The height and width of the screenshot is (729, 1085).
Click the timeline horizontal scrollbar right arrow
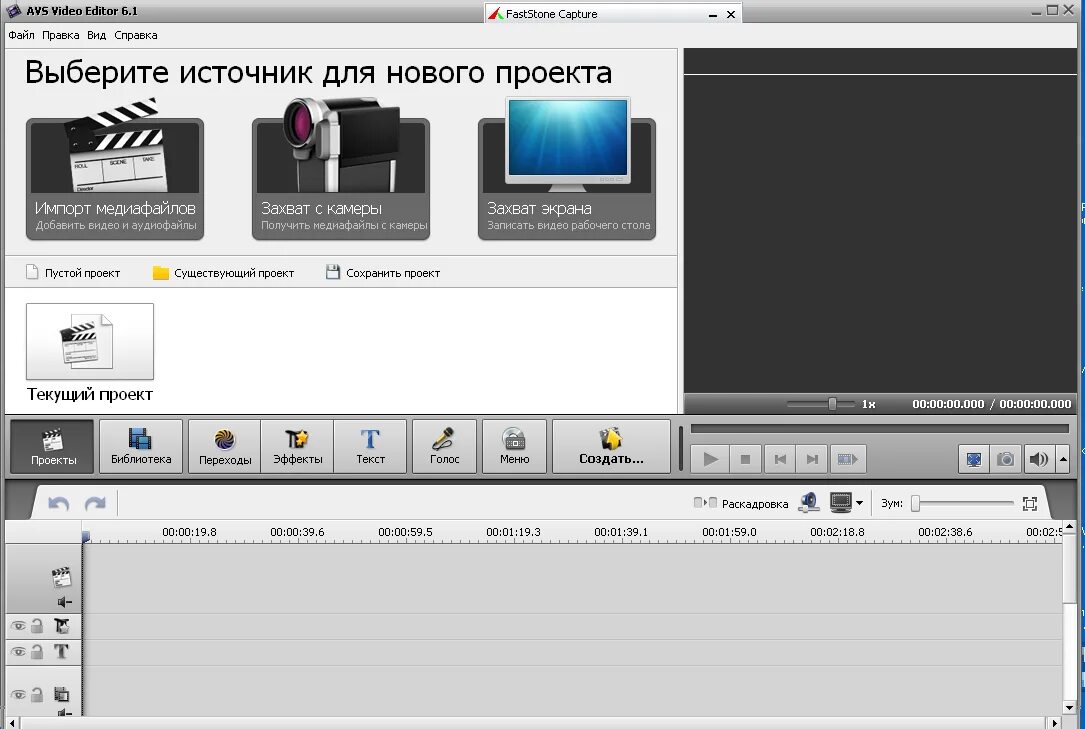click(x=1055, y=723)
